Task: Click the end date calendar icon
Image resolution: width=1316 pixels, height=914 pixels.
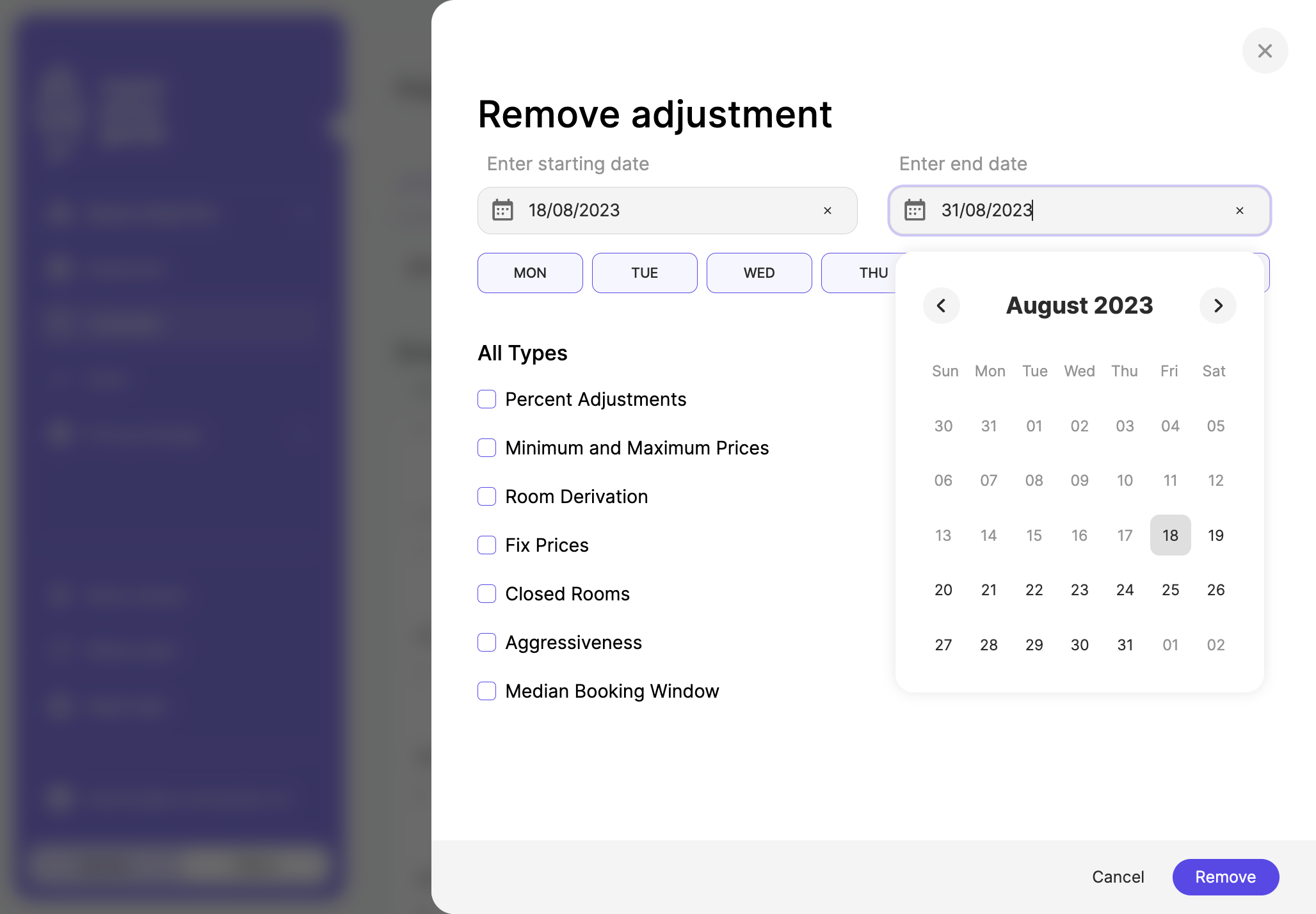Action: point(915,210)
